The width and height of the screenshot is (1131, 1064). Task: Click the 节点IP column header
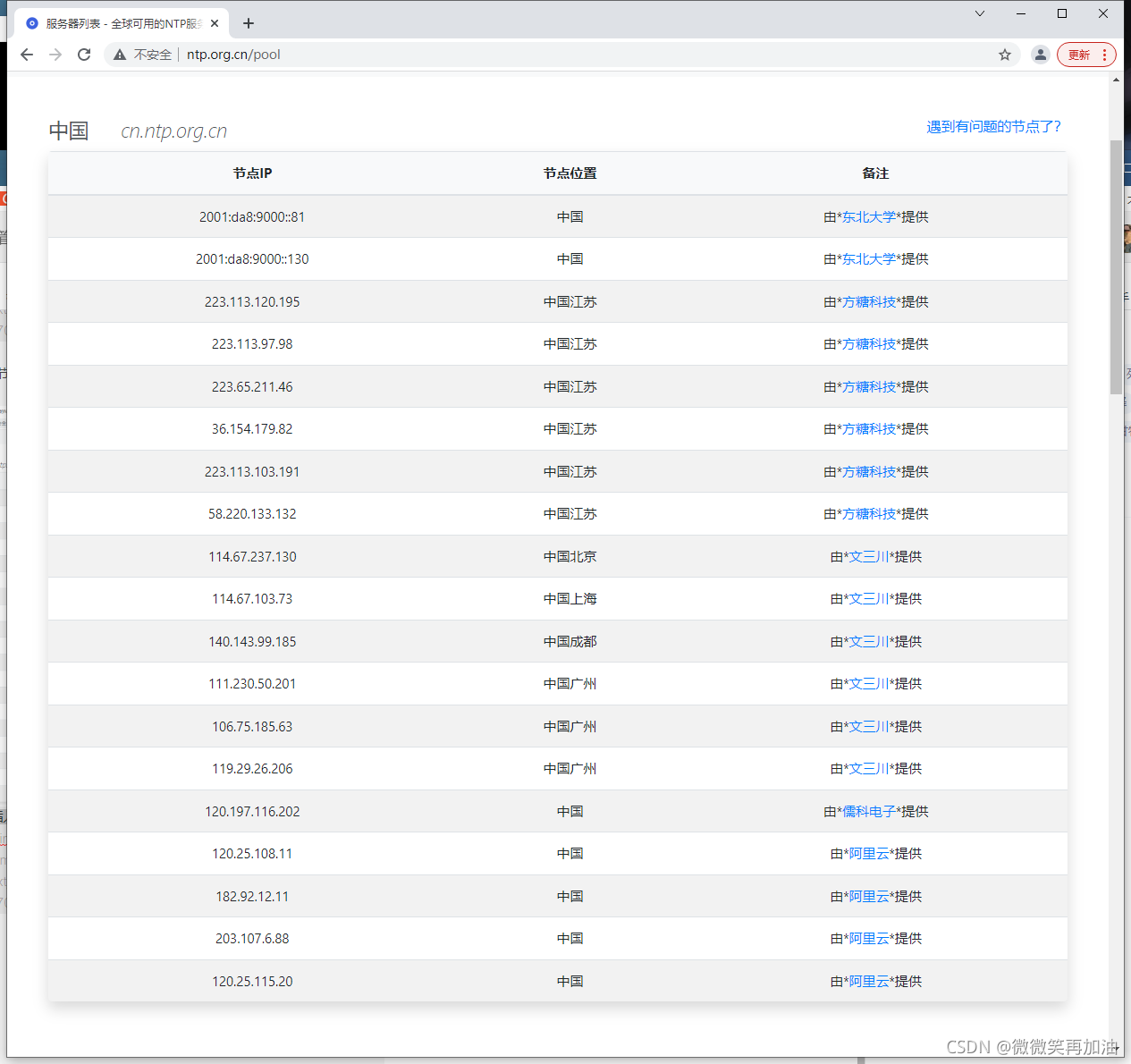[252, 173]
